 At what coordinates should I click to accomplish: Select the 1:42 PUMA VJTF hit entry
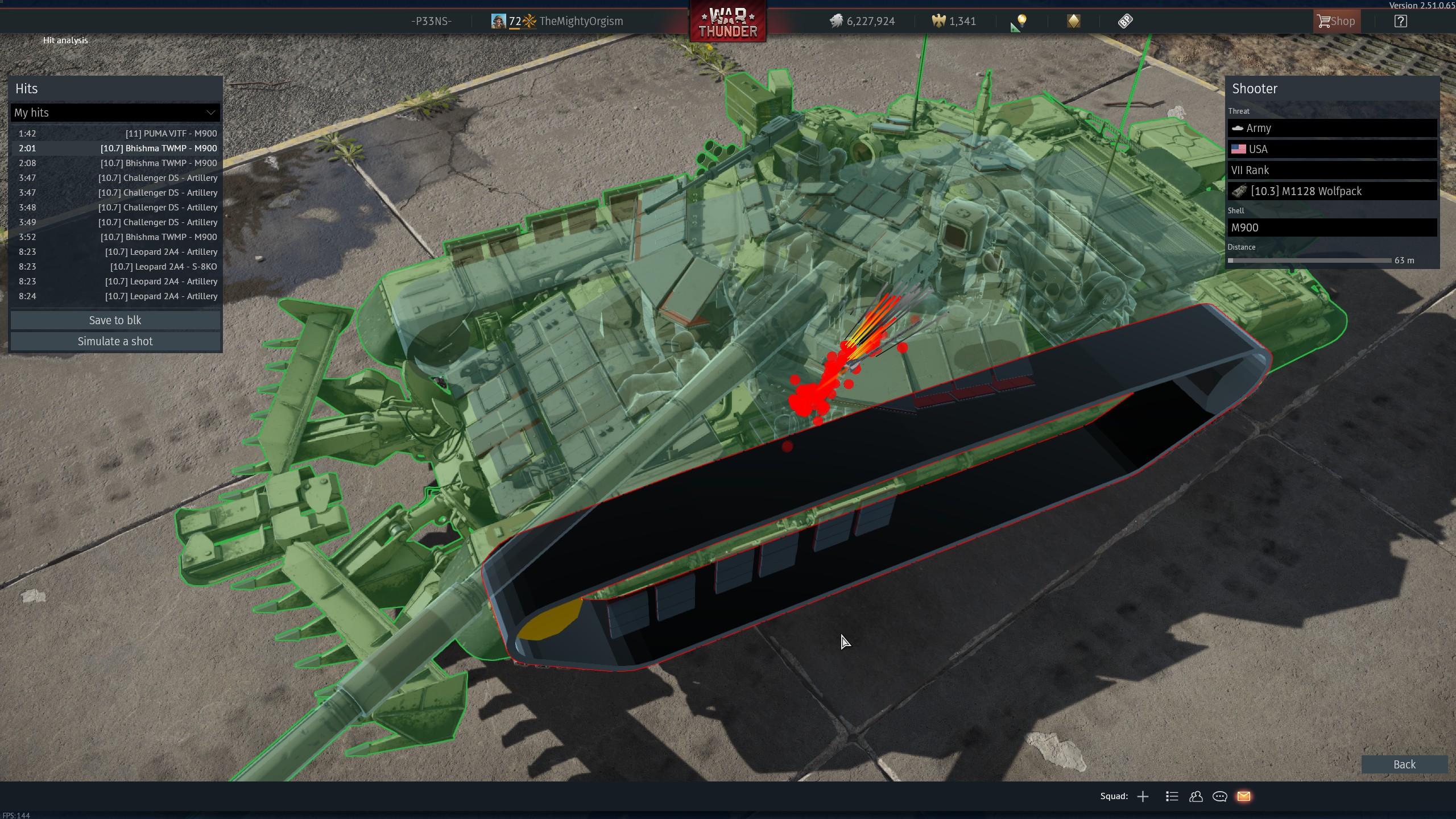tap(115, 133)
